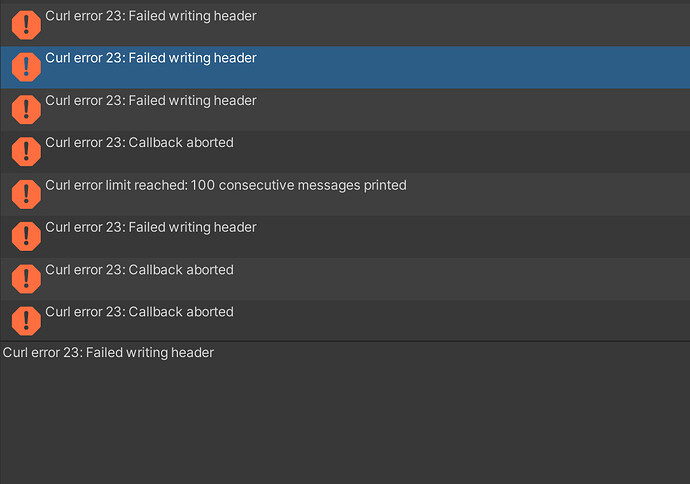Click the detail pane text Curl error 23
Viewport: 690px width, 484px height.
coord(42,353)
